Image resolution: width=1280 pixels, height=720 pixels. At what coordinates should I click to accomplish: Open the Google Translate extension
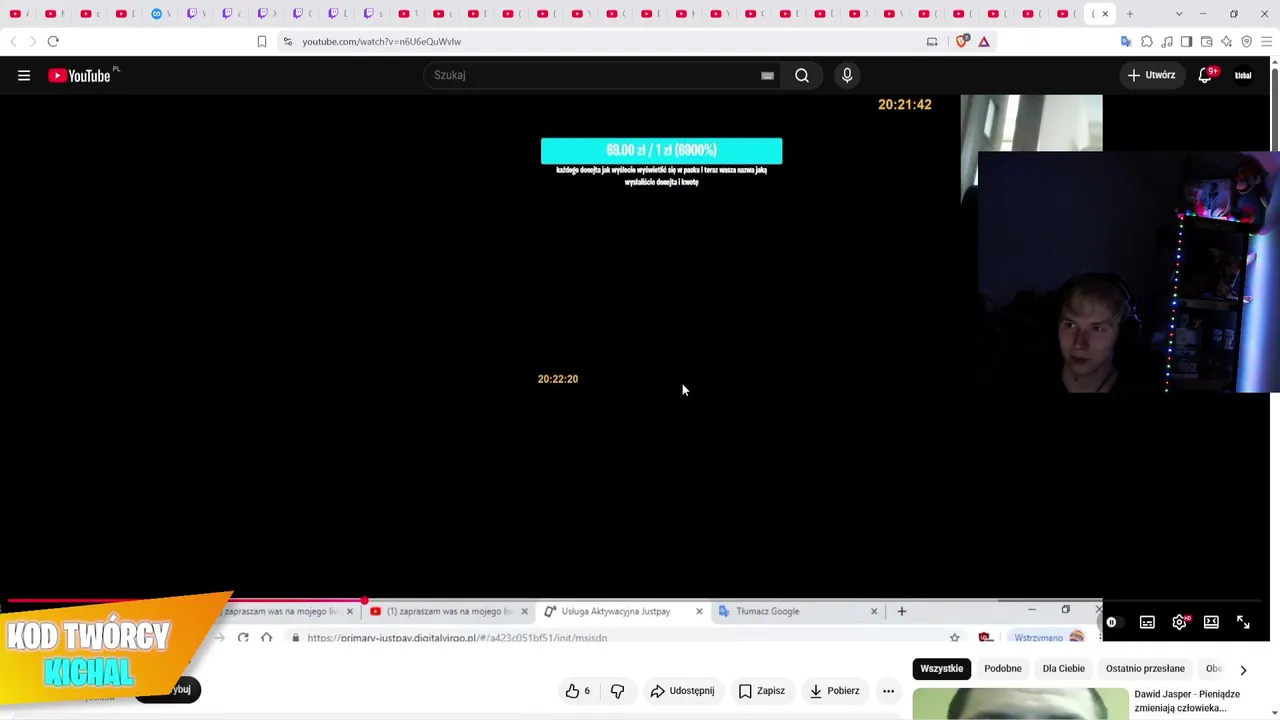[x=1126, y=42]
